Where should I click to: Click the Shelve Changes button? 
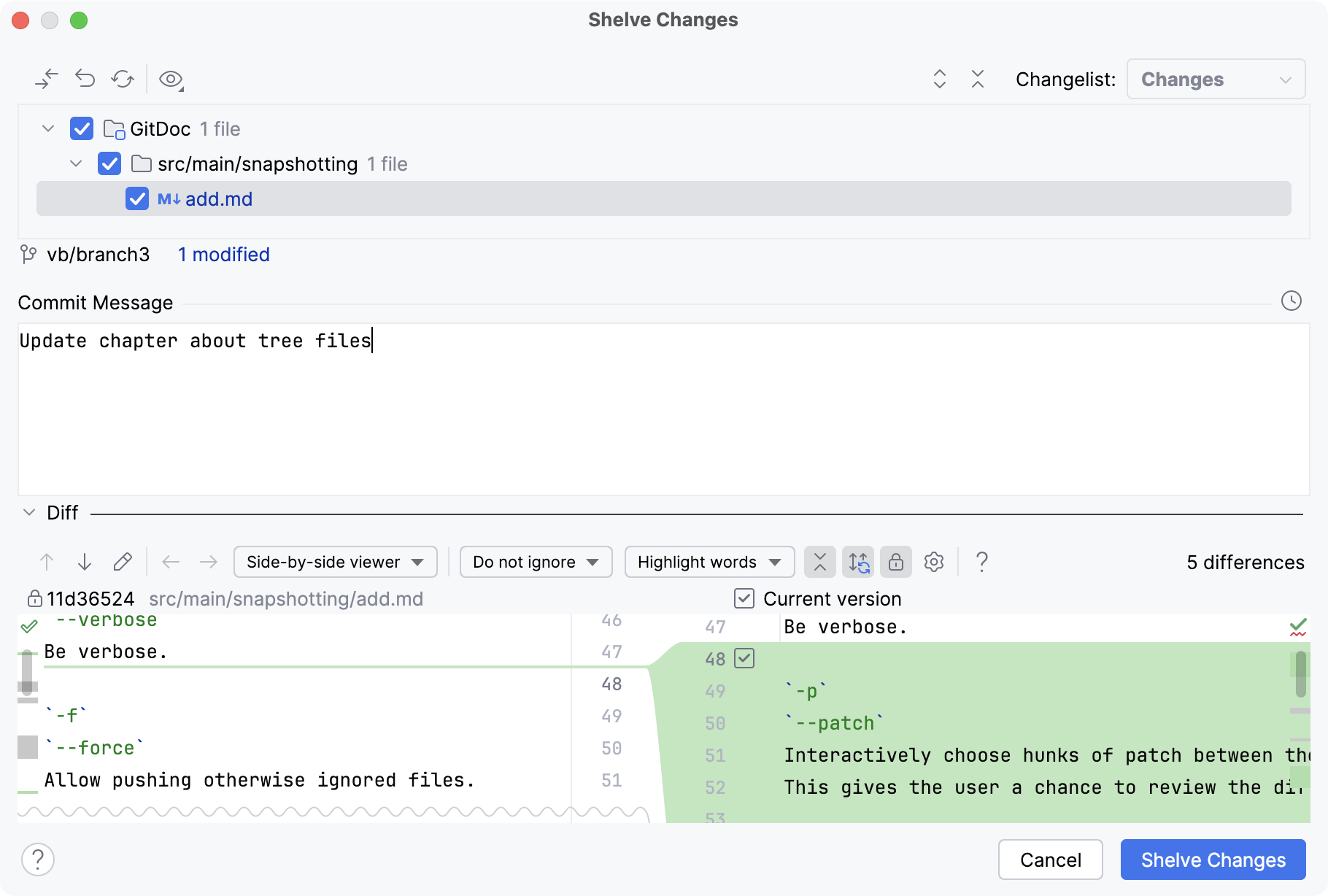pos(1212,860)
